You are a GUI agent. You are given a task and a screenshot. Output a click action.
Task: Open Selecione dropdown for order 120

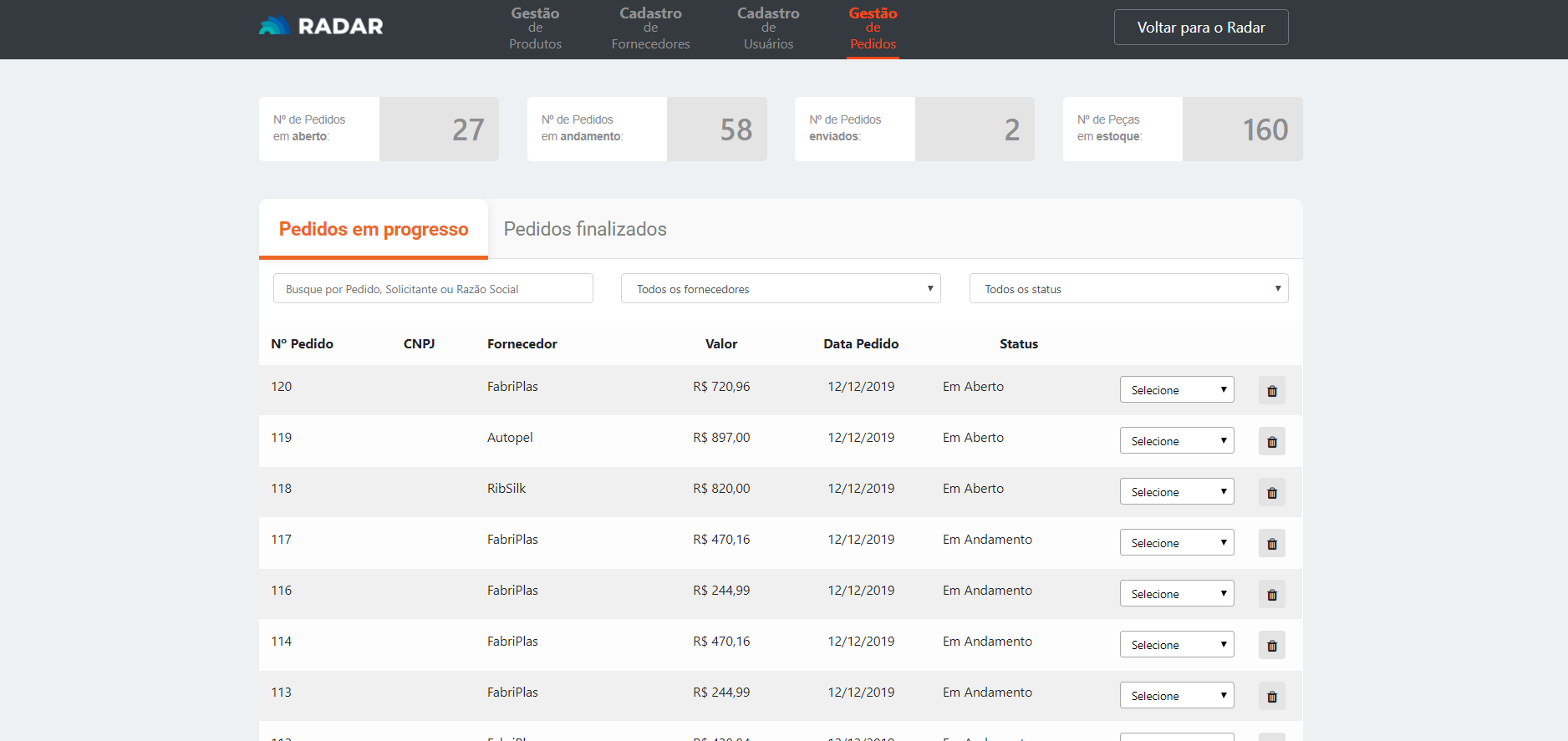[1176, 390]
